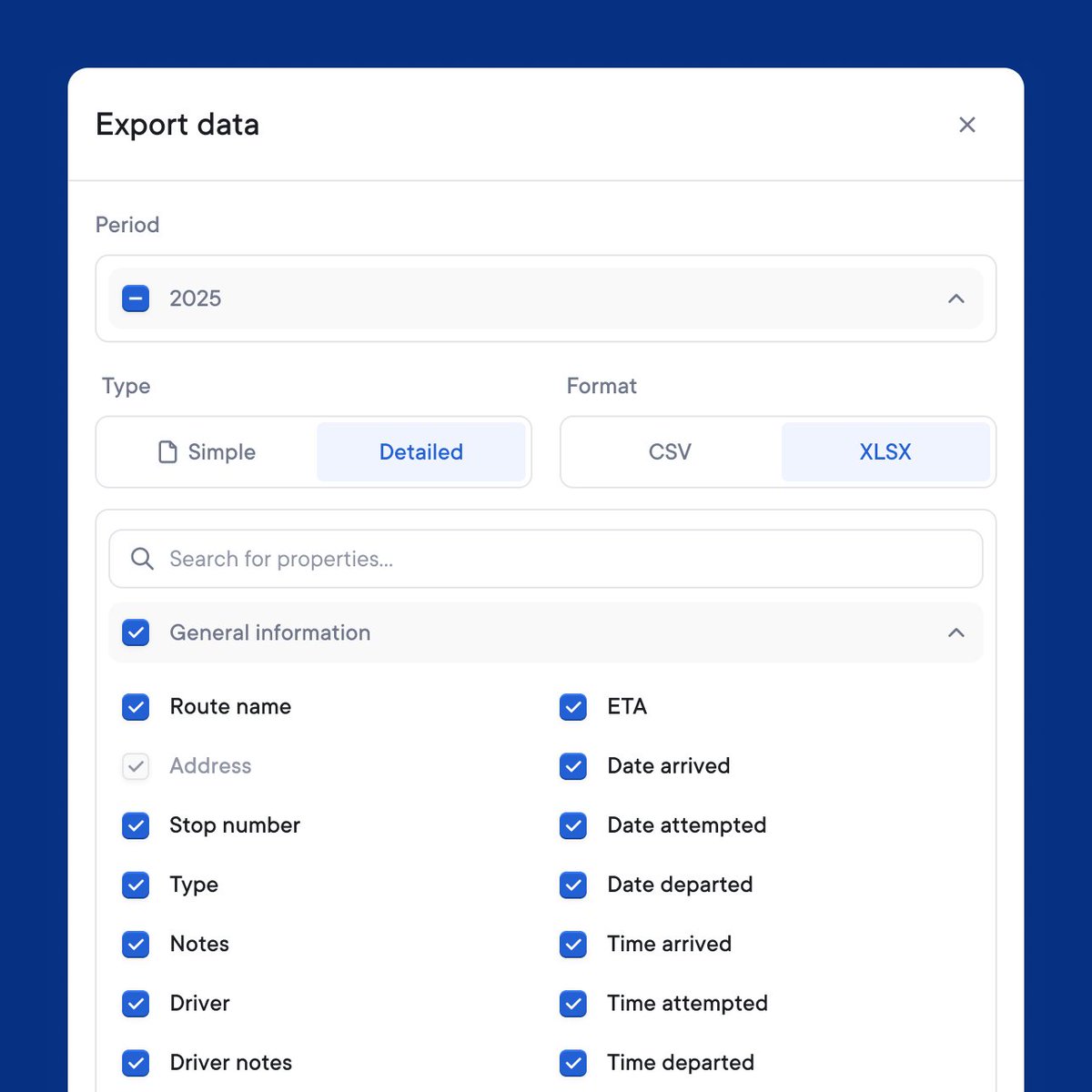Click the Route name label
1092x1092 pixels.
[230, 707]
